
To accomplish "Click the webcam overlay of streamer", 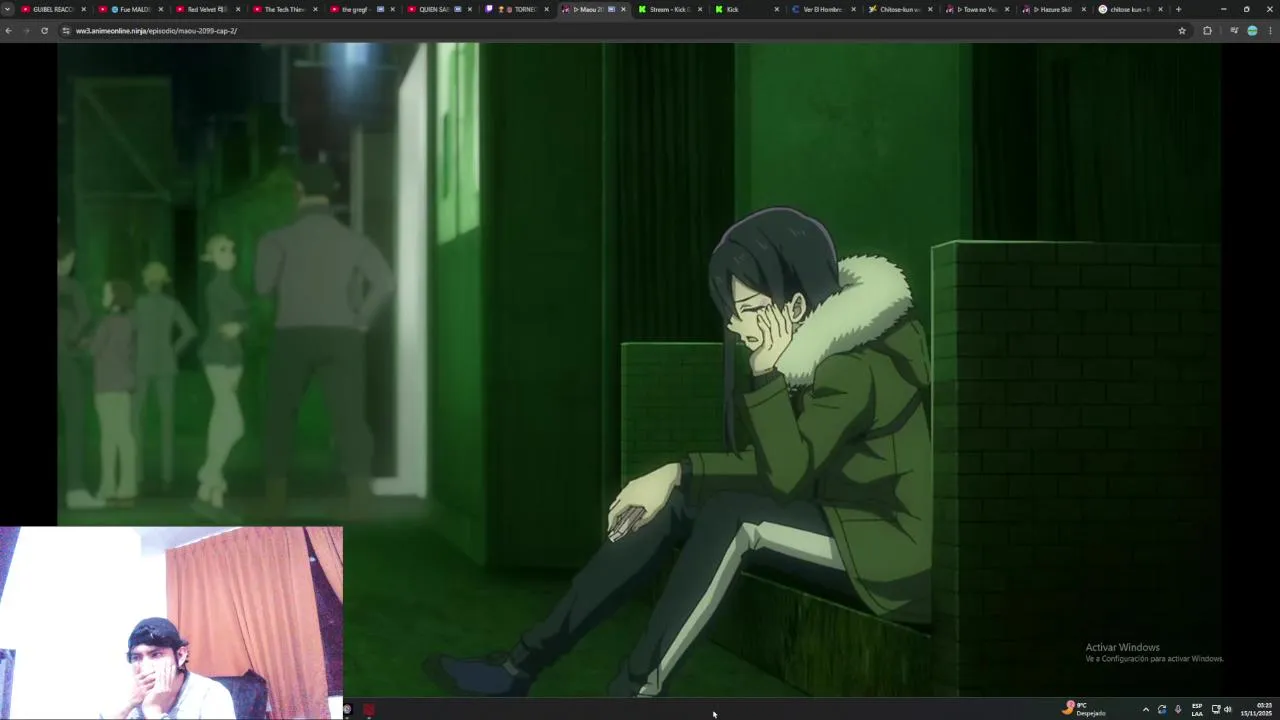I will 171,623.
